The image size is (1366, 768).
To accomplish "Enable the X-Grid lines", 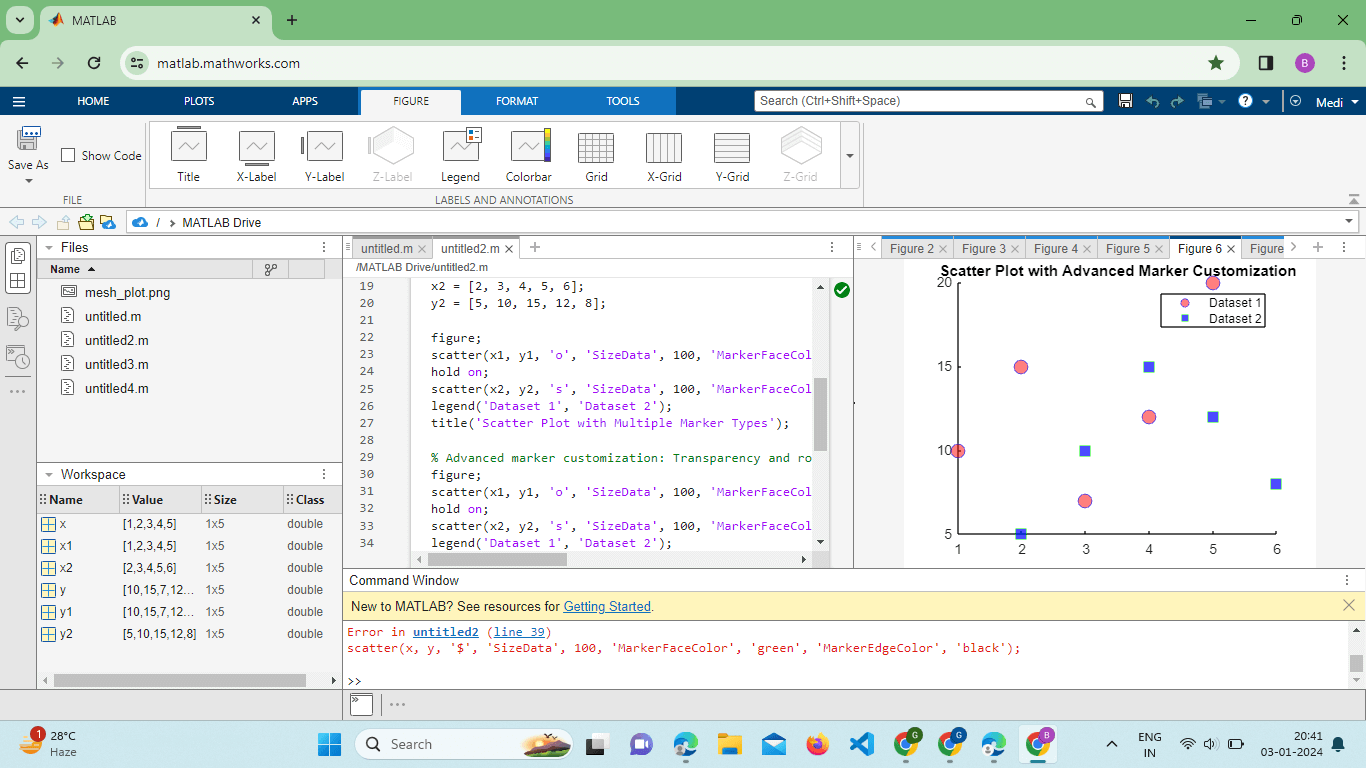I will [664, 155].
